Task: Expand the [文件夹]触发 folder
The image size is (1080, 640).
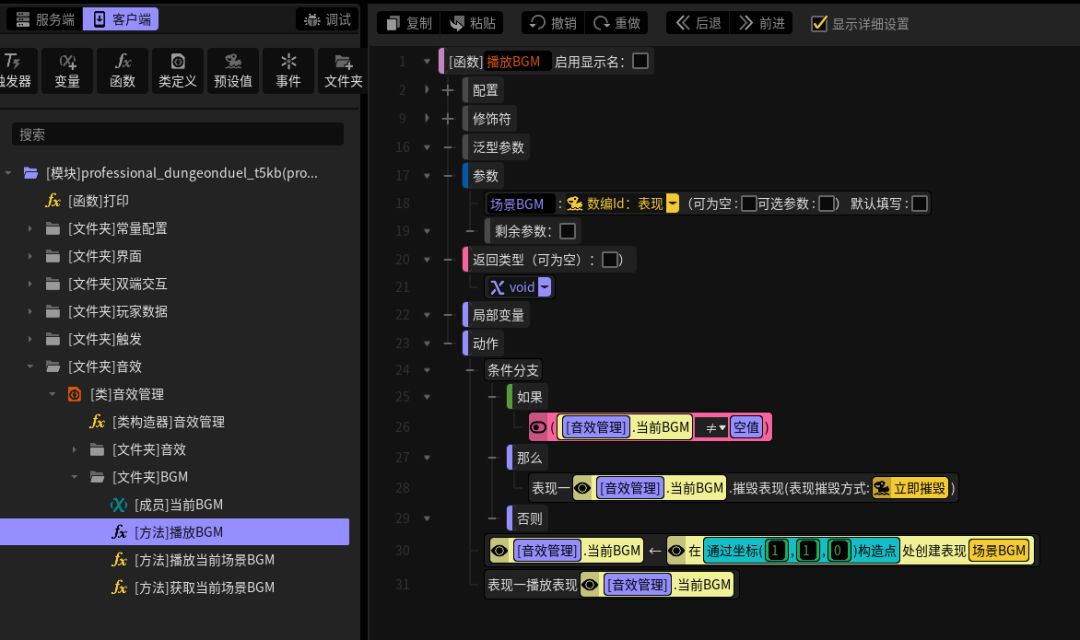Action: coord(30,339)
